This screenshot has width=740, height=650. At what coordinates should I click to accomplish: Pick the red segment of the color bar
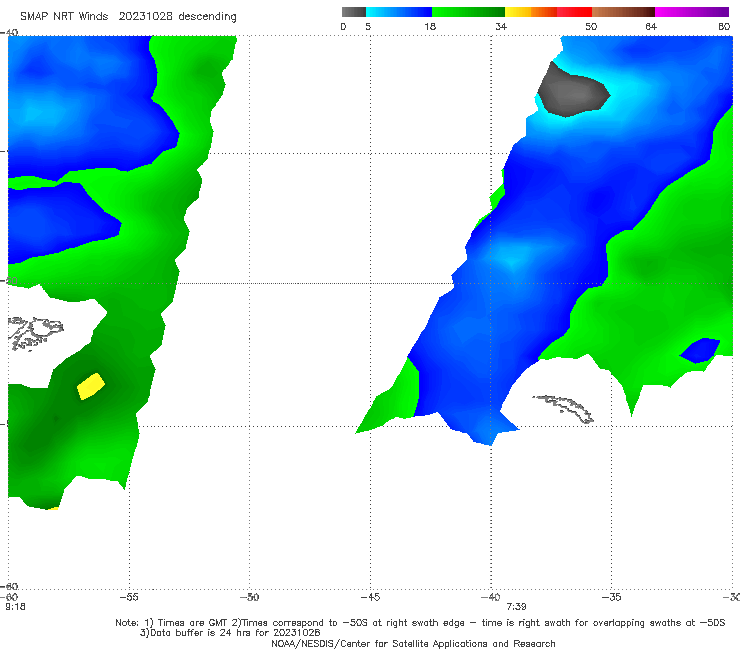(x=574, y=12)
